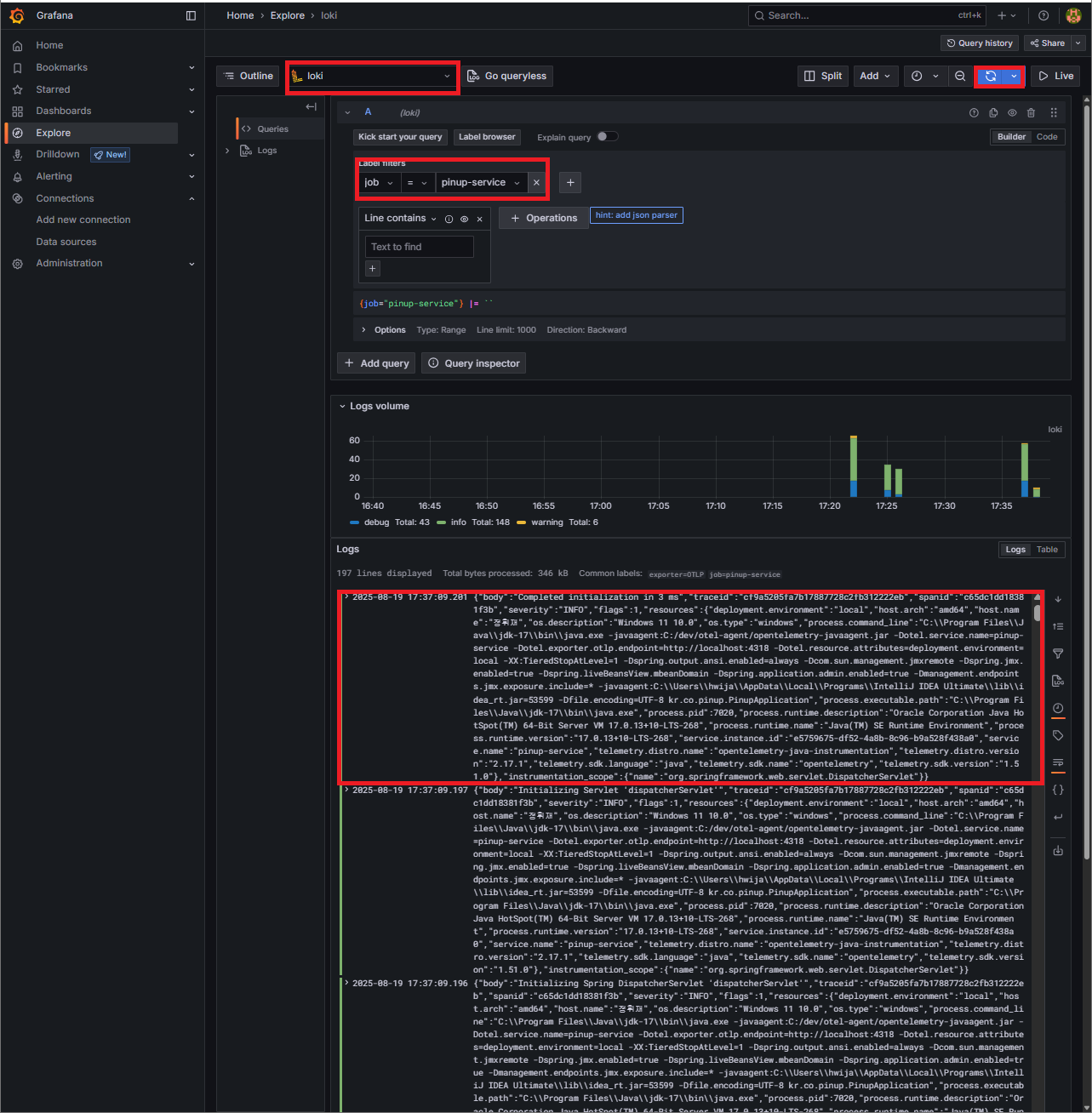The height and width of the screenshot is (1113, 1092).
Task: Toggle wrap lines icon in logs
Action: [x=1058, y=762]
